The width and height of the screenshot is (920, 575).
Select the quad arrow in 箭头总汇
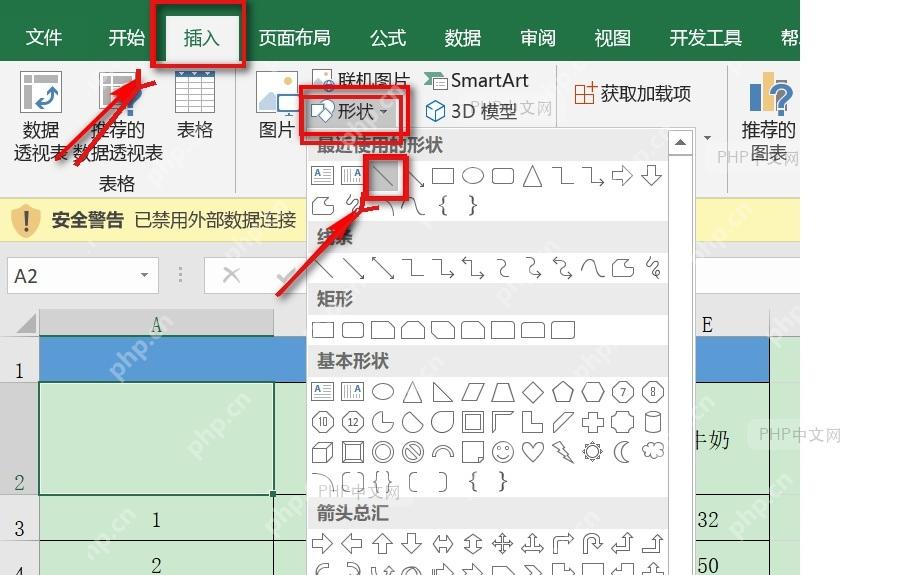[503, 544]
